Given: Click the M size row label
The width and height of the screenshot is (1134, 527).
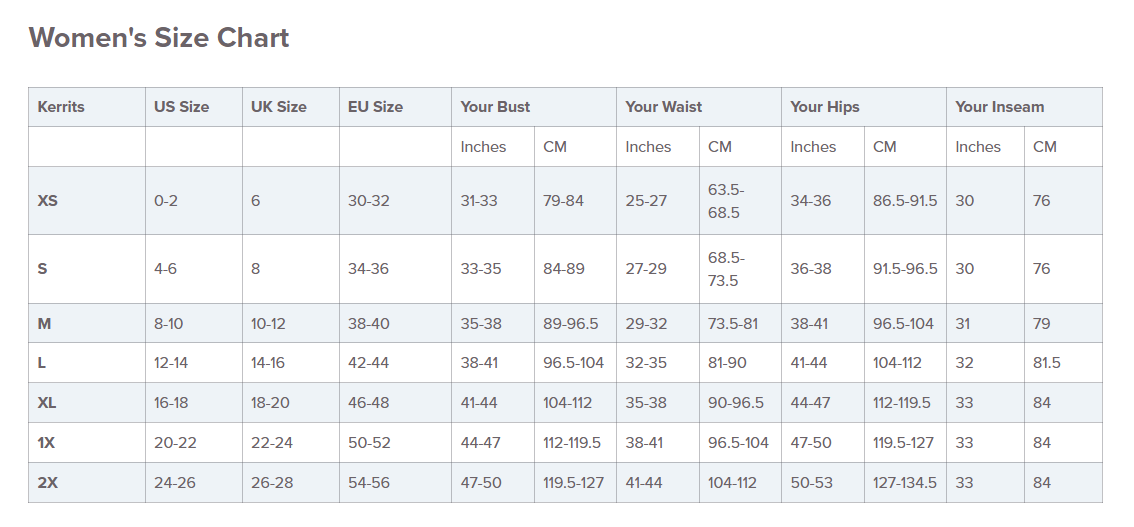Looking at the screenshot, I should (44, 324).
